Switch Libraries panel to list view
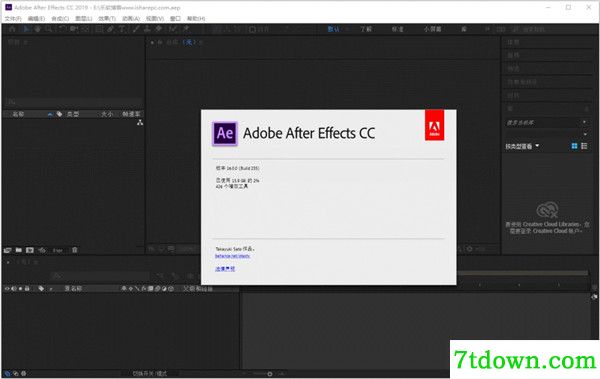 pos(584,146)
